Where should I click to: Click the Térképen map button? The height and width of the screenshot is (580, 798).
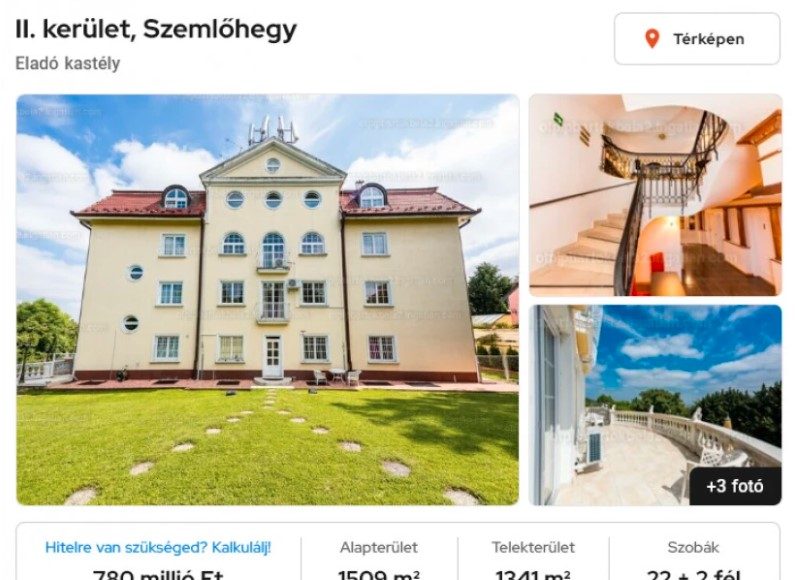tap(697, 39)
